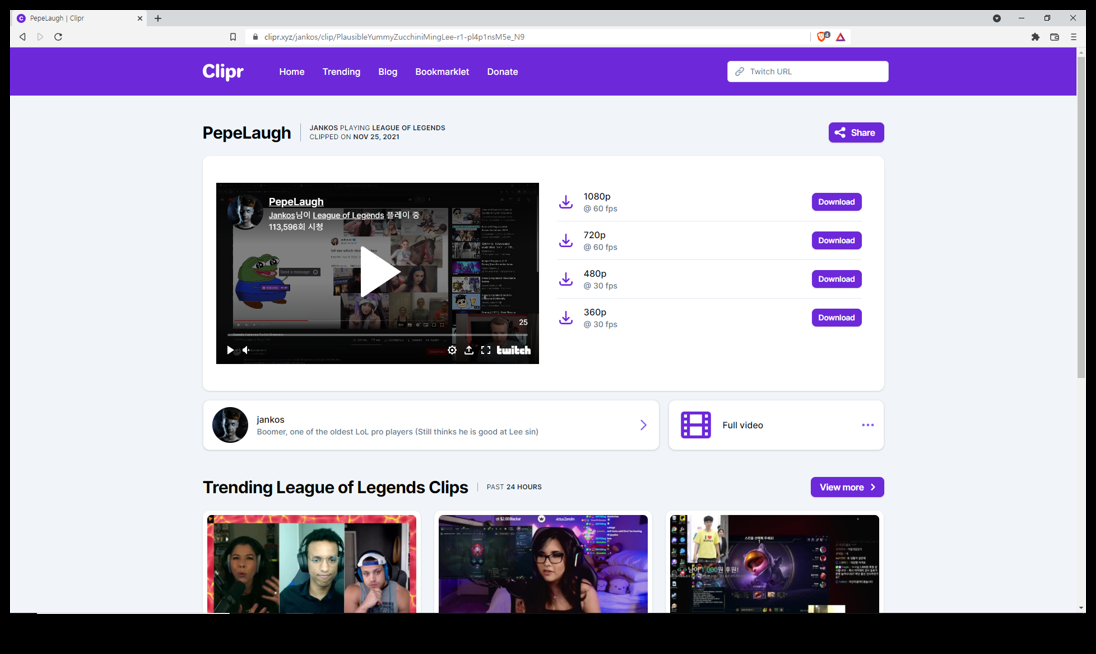The width and height of the screenshot is (1096, 654).
Task: Click the 360p download arrow icon
Action: 566,317
